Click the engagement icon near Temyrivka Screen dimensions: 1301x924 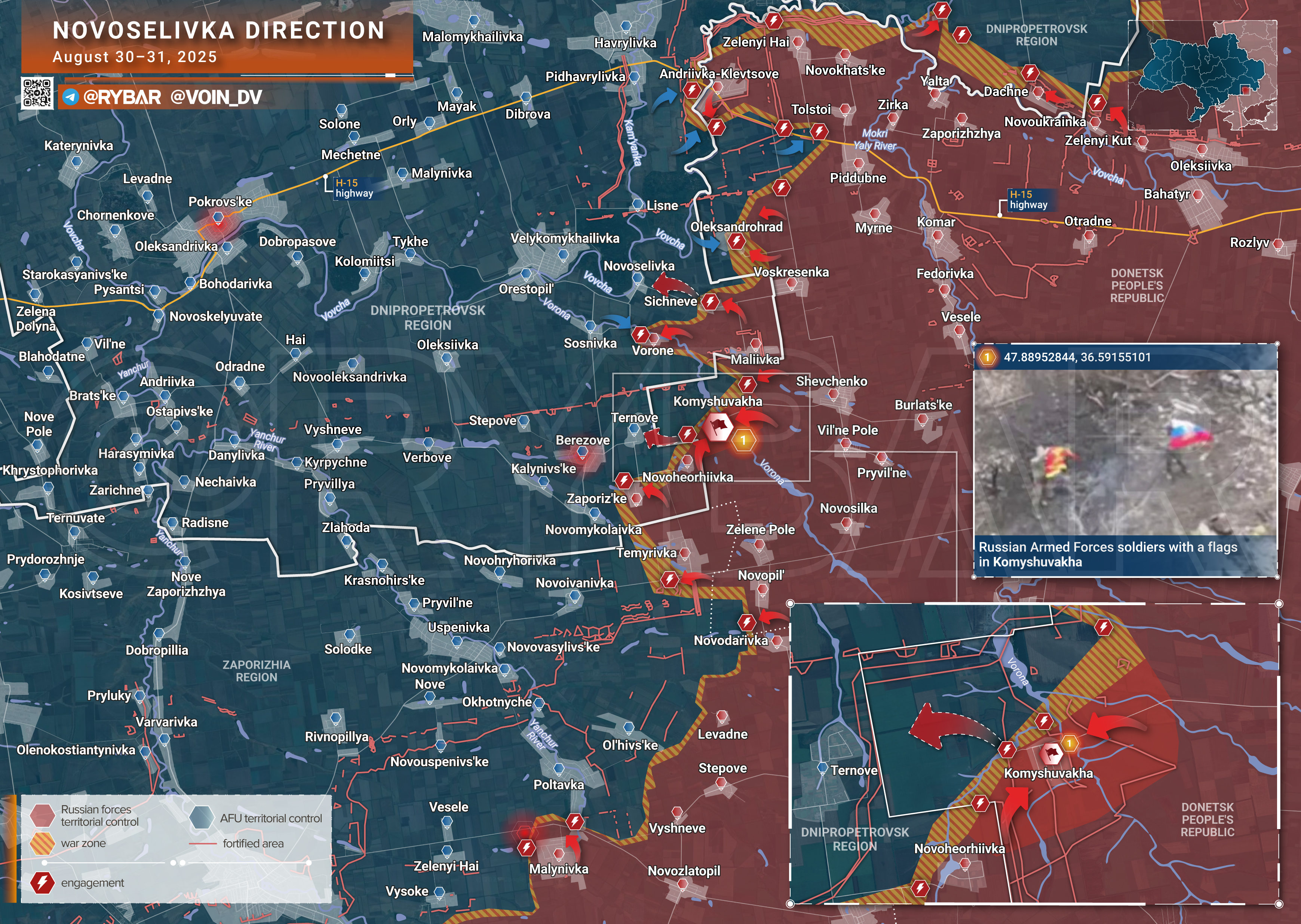[669, 580]
